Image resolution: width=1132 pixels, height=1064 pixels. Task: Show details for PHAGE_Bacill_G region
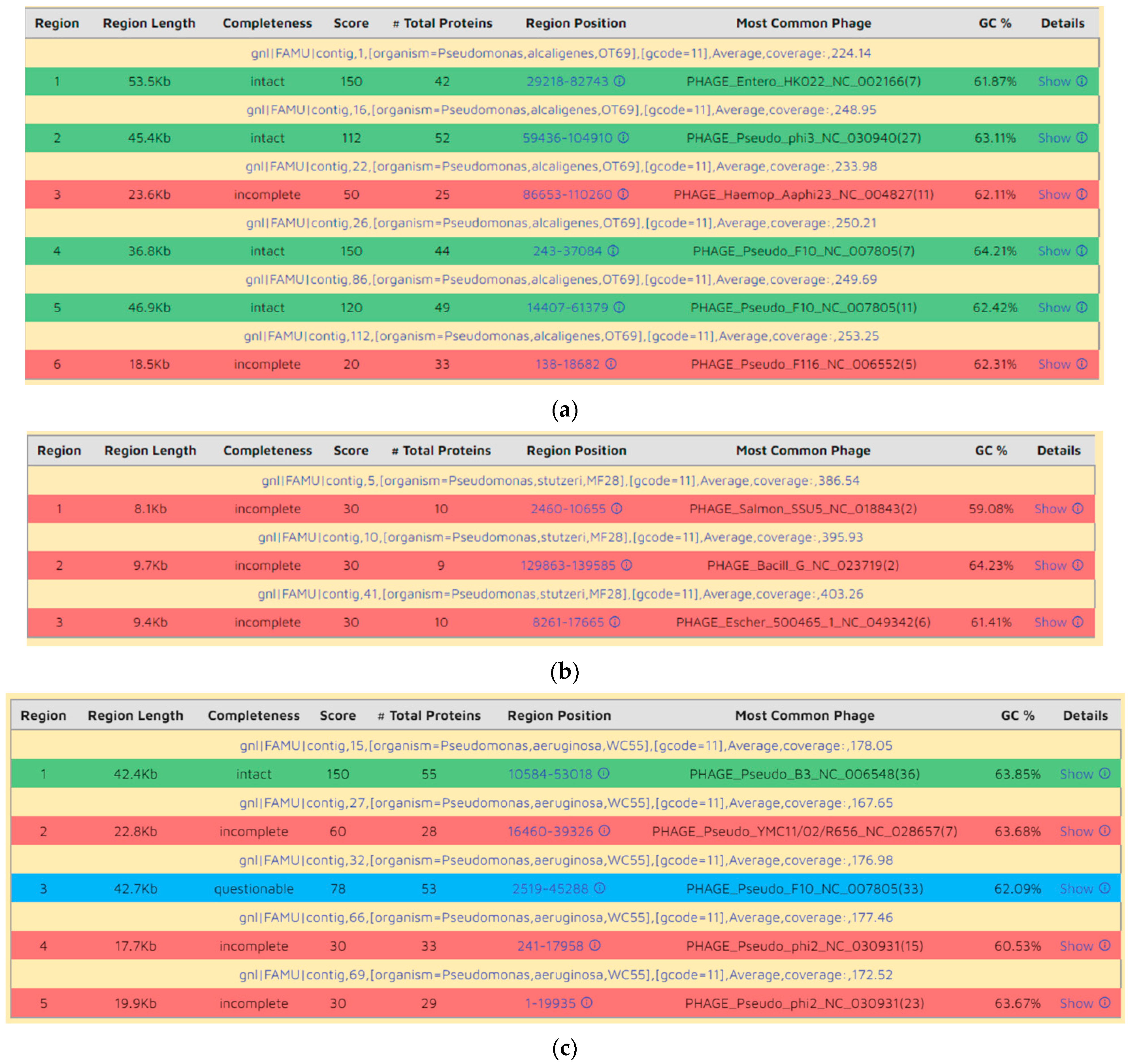(x=1050, y=565)
